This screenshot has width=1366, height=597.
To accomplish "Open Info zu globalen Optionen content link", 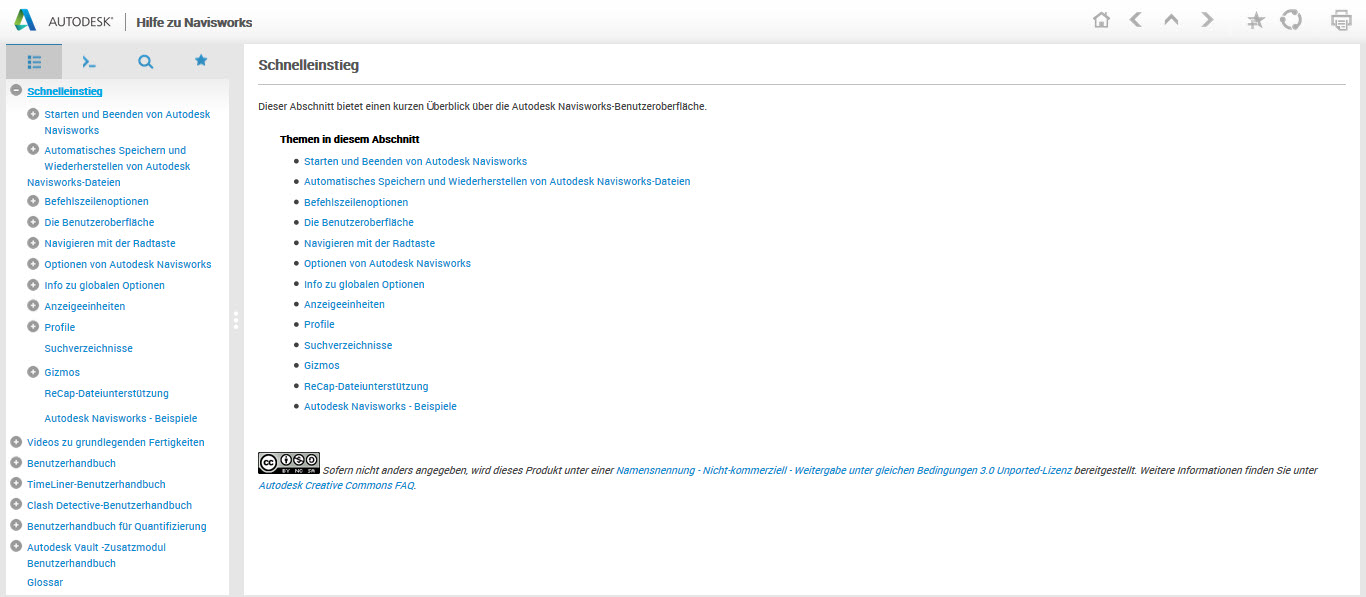I will [364, 284].
